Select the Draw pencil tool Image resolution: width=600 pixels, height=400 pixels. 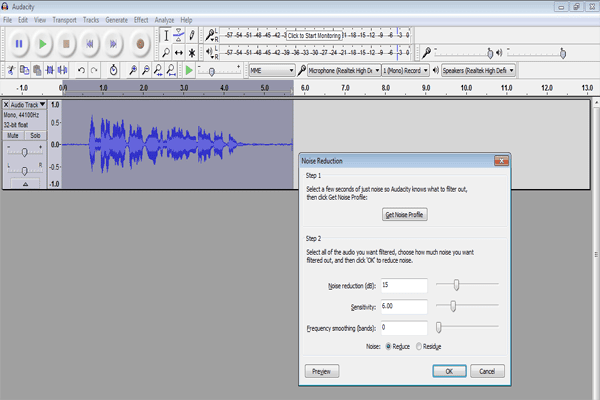click(x=192, y=36)
